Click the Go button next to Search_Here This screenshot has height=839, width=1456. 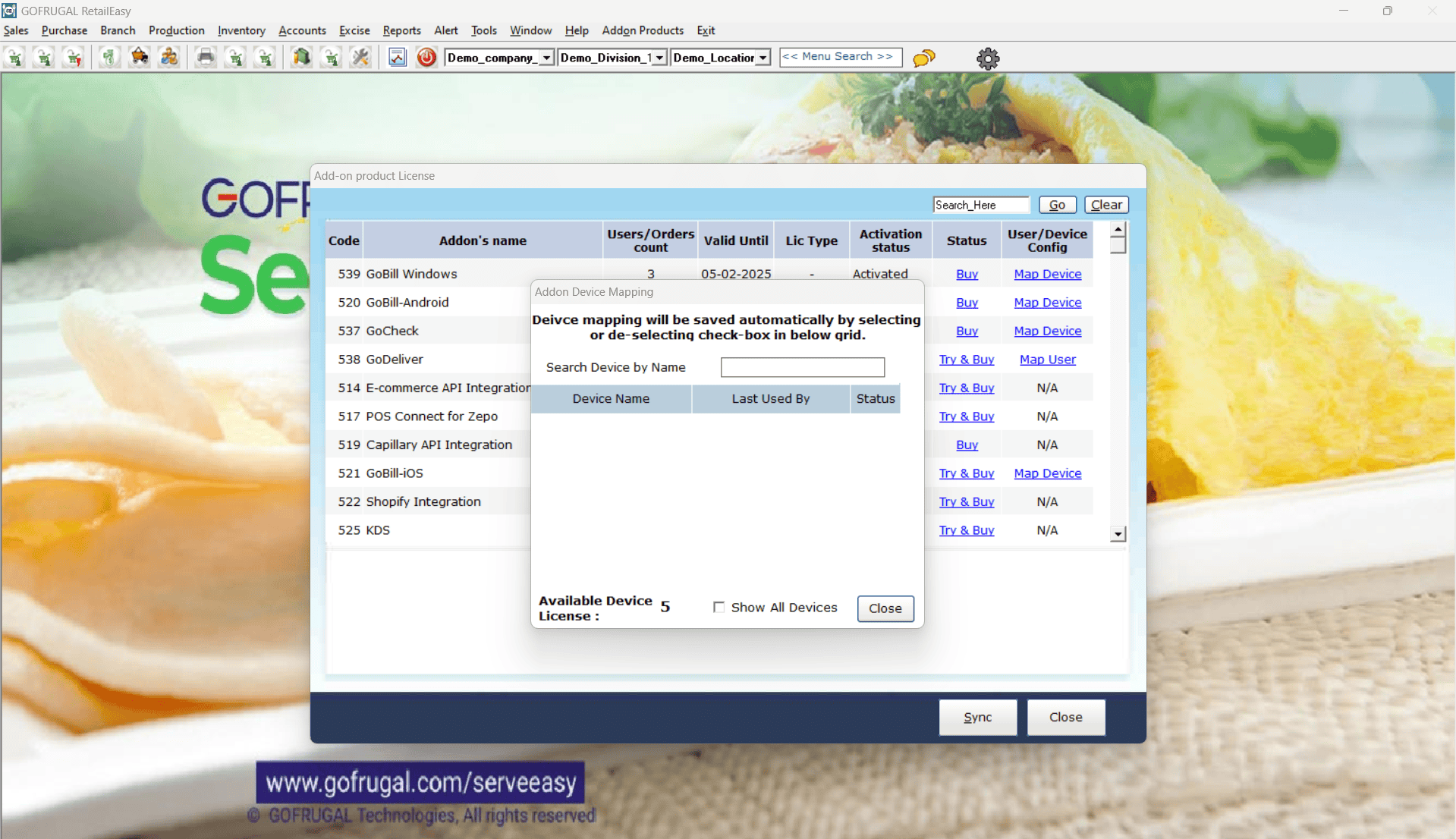pos(1057,205)
